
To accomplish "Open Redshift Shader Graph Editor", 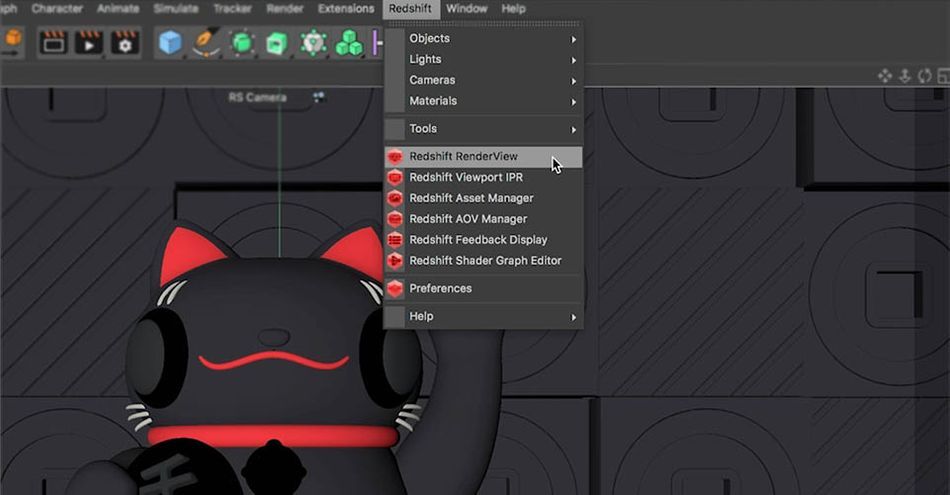I will pyautogui.click(x=484, y=261).
